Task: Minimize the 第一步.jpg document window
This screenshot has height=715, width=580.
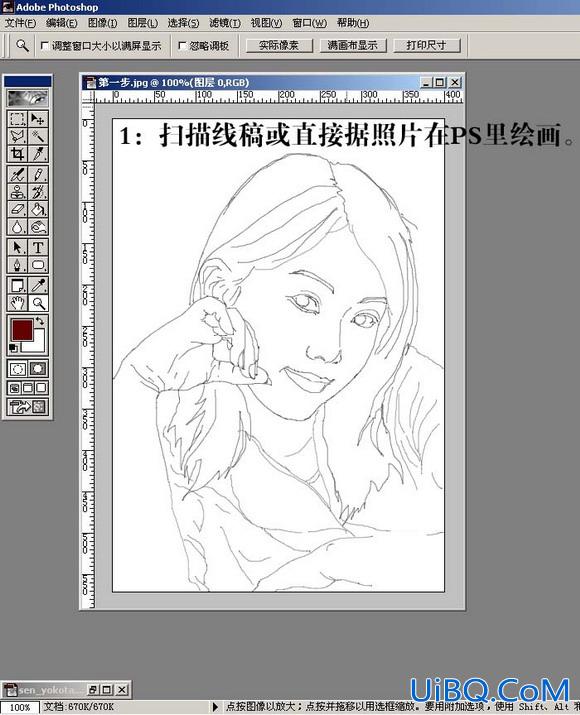Action: pos(425,83)
